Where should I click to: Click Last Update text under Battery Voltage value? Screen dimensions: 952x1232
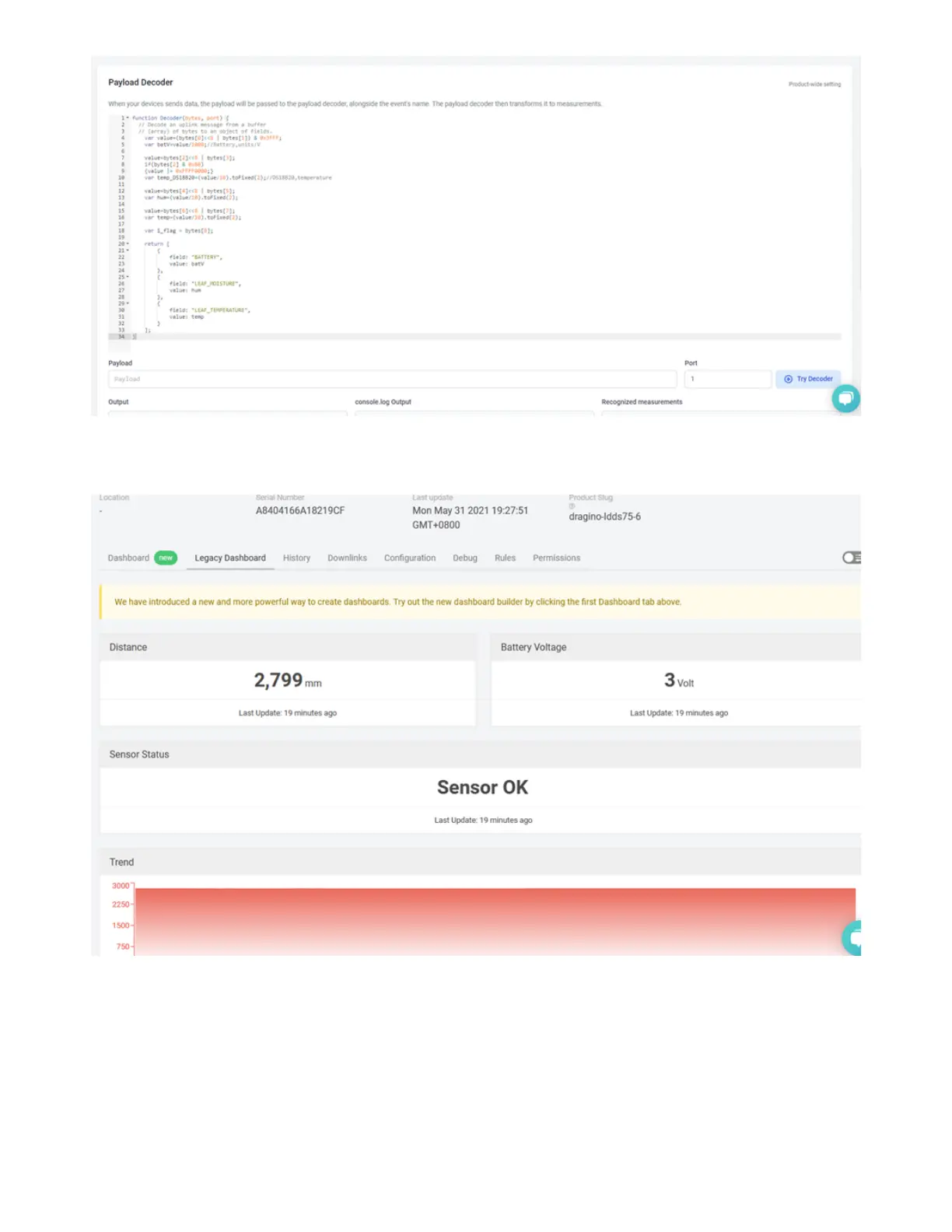click(x=679, y=713)
